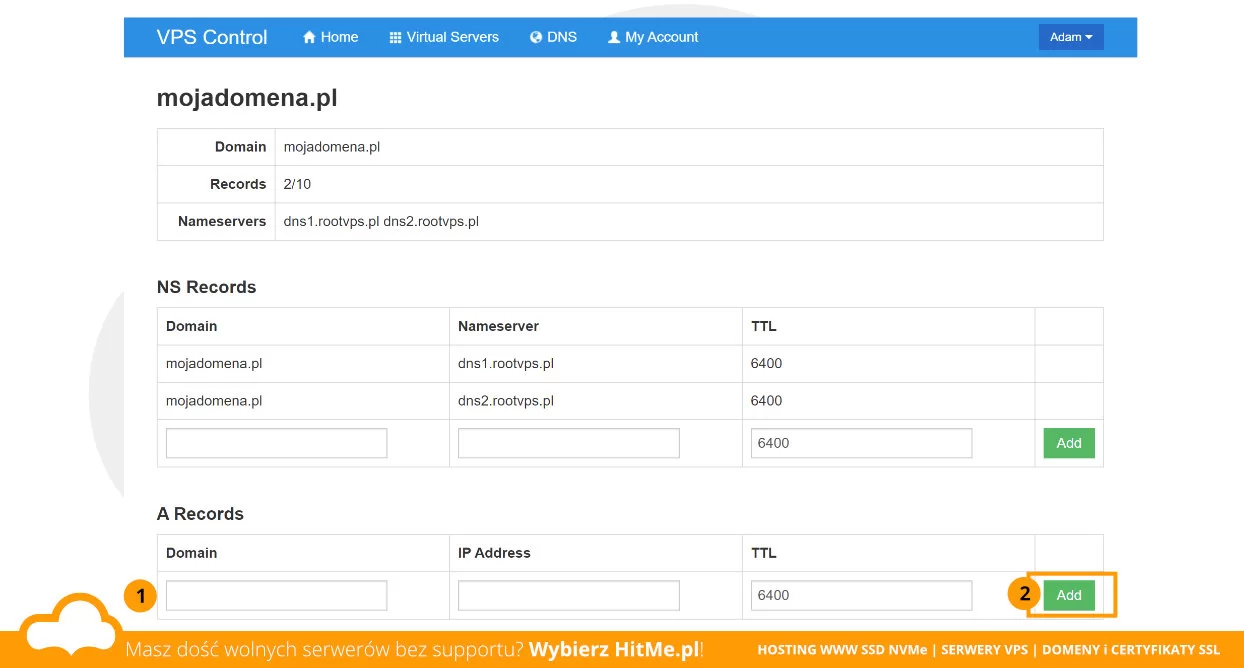Focus the NS Records TTL input field

pyautogui.click(x=861, y=443)
